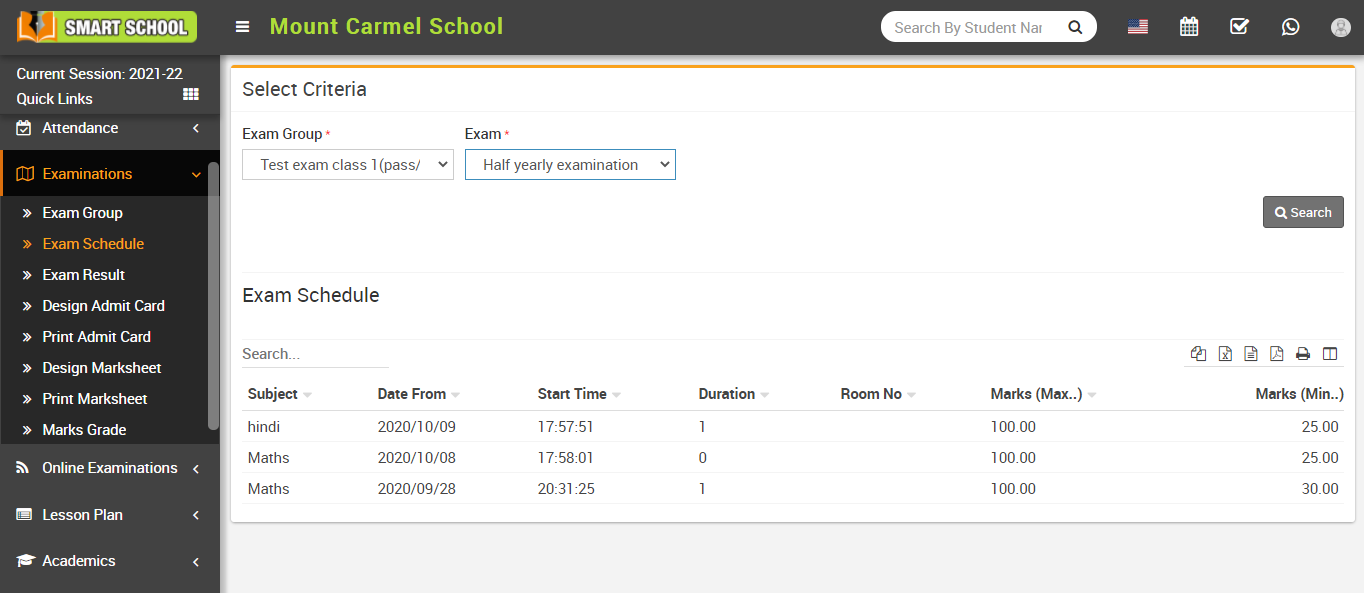Export the exam schedule as PDF
Screen dimensions: 1364x593
point(1276,353)
